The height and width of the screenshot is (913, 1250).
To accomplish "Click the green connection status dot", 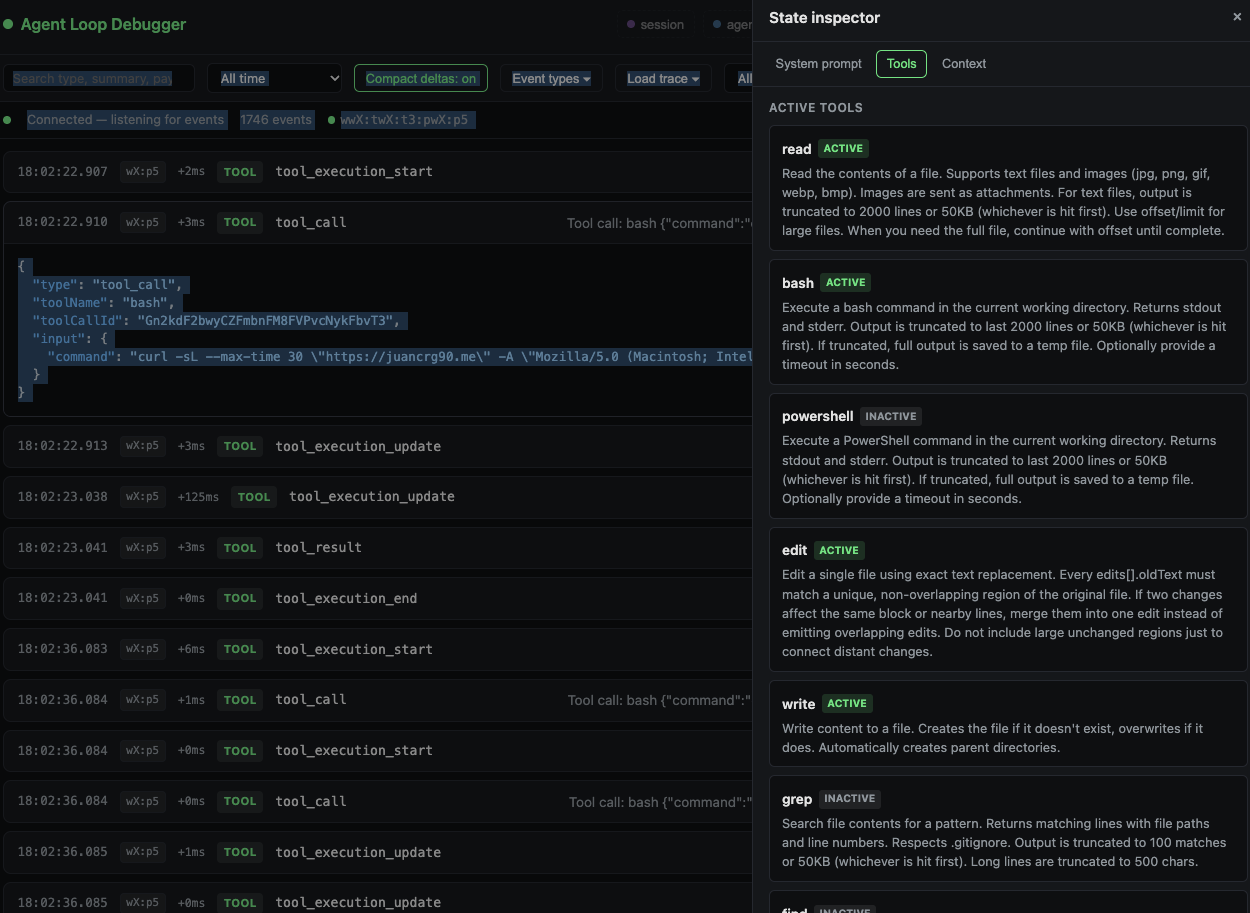I will click(x=8, y=120).
